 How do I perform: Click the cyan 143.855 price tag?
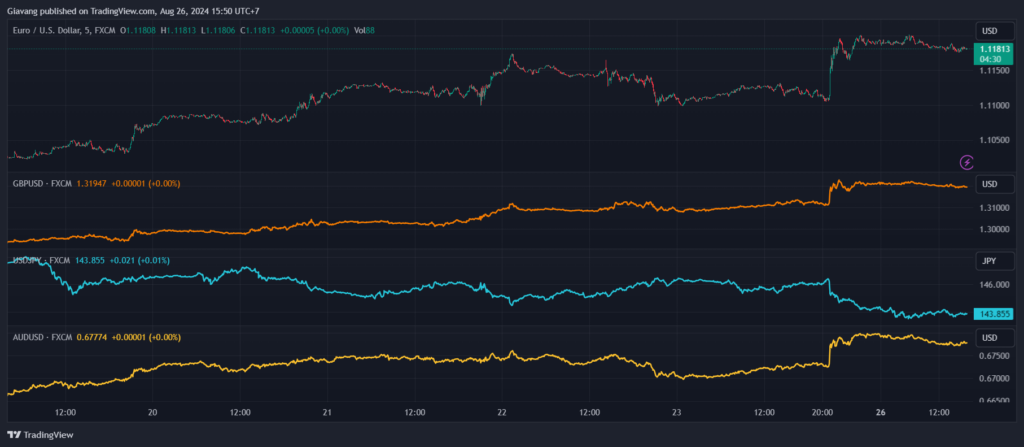click(994, 313)
